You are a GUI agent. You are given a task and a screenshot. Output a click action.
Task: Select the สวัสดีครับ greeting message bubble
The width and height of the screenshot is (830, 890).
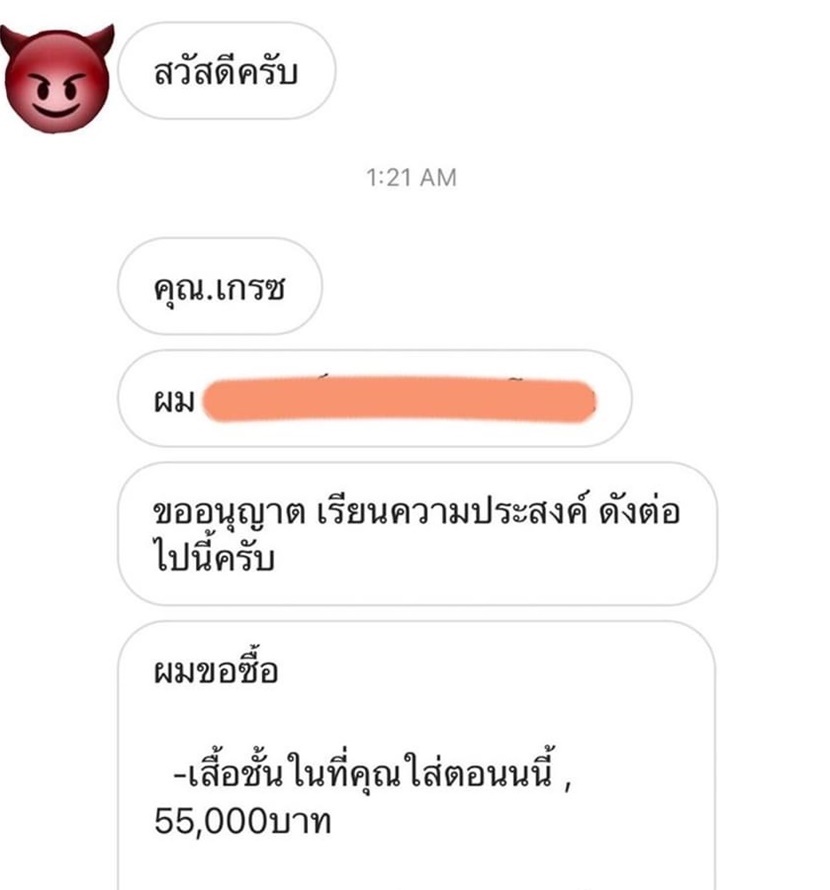coord(227,71)
